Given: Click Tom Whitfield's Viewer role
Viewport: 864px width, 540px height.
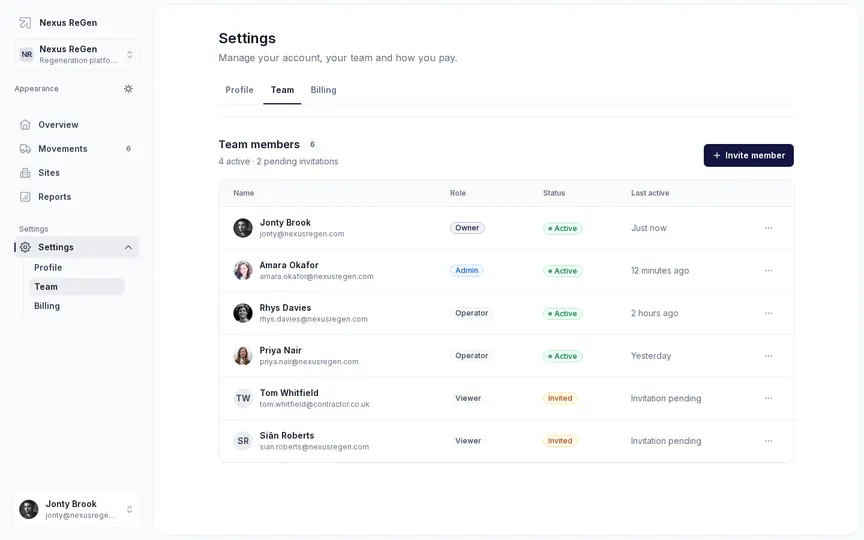Looking at the screenshot, I should [x=468, y=398].
